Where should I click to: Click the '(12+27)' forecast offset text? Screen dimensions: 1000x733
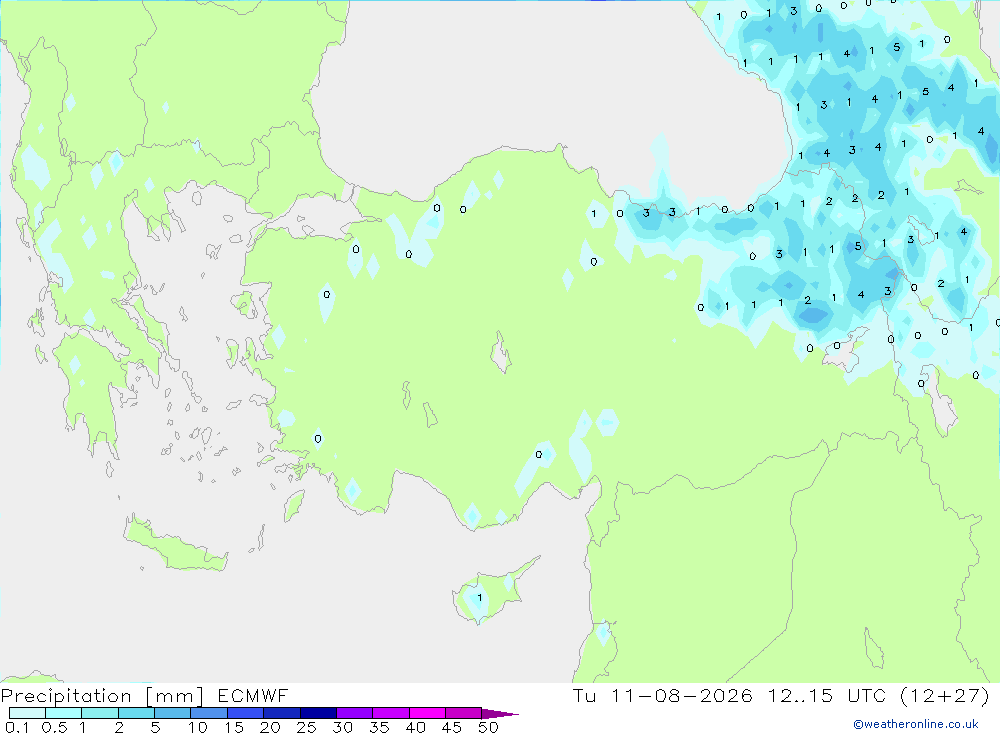tap(945, 695)
